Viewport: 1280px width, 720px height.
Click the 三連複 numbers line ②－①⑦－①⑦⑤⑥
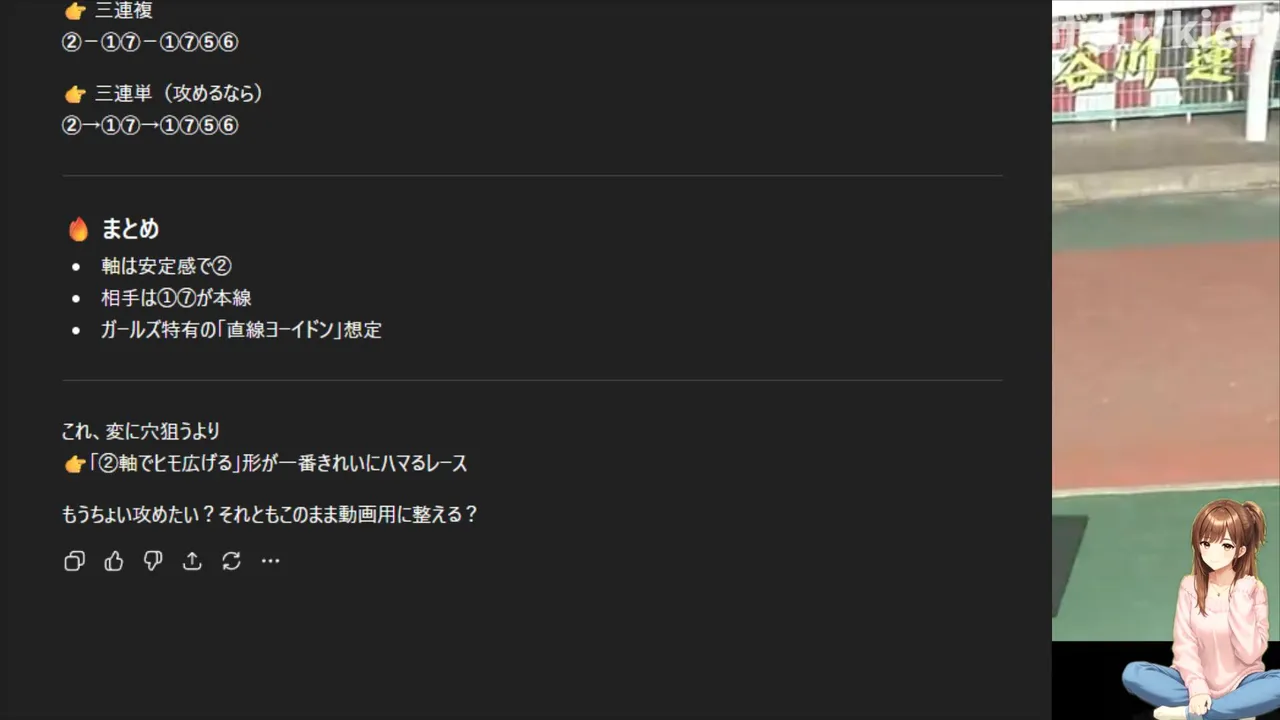click(150, 43)
